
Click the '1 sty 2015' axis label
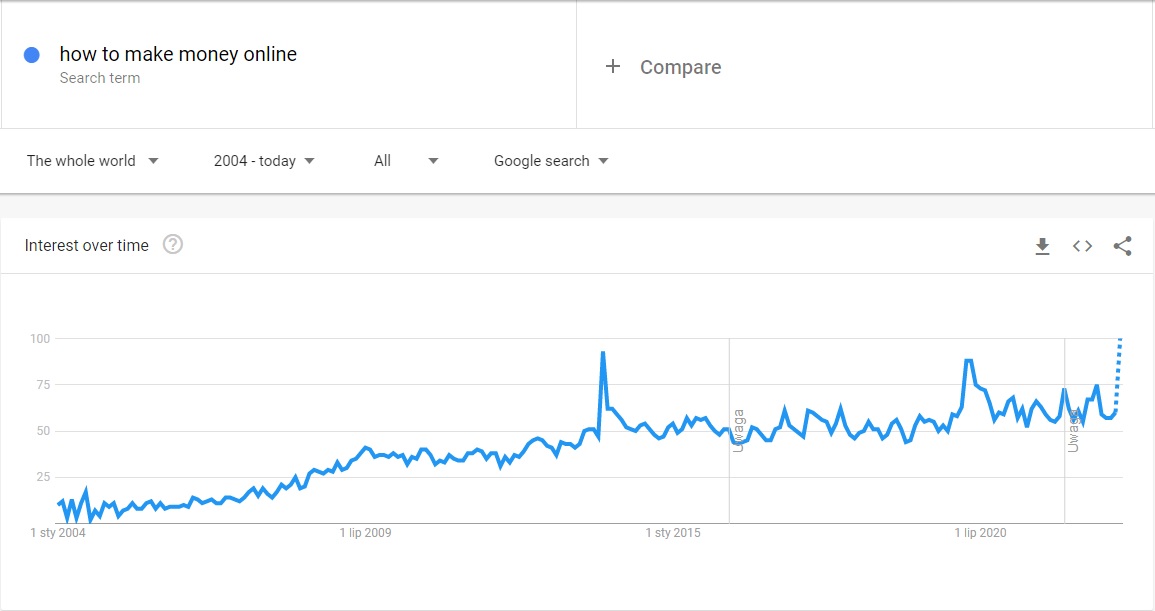pos(673,533)
